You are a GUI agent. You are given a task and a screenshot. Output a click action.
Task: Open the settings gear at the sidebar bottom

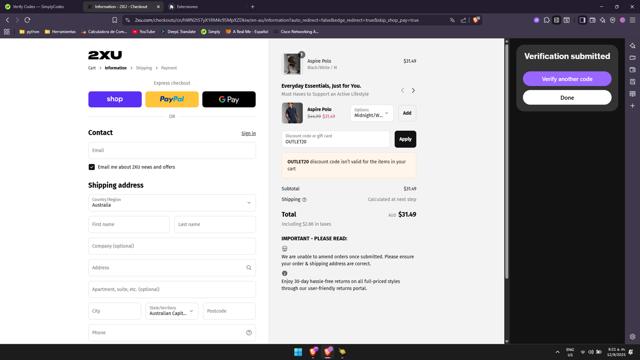[x=632, y=337]
